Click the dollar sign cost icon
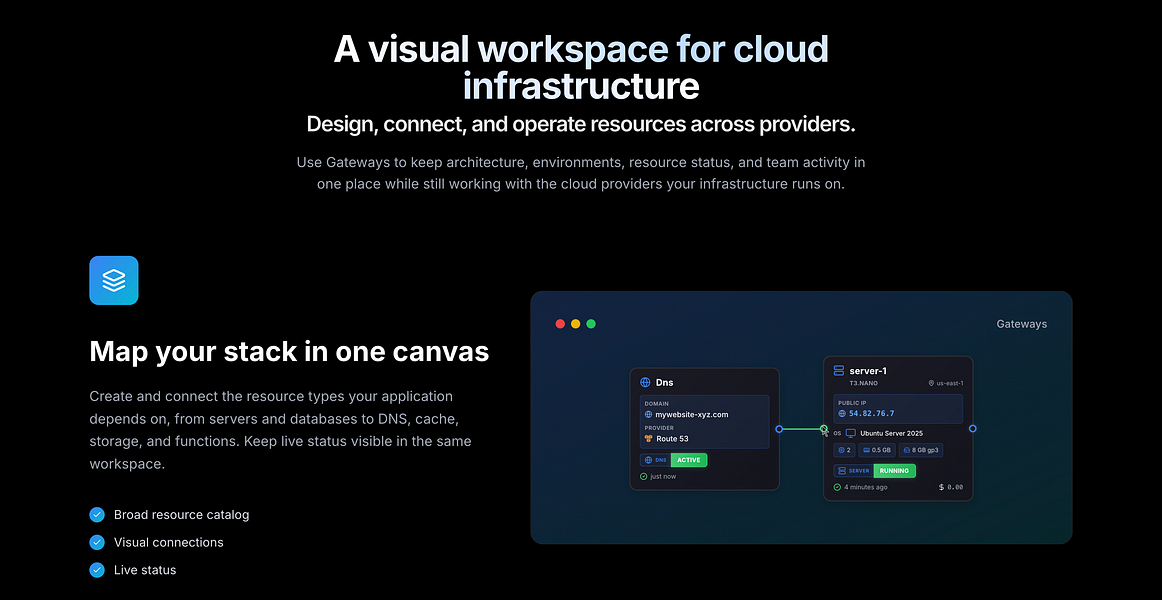The width and height of the screenshot is (1162, 600). (941, 487)
